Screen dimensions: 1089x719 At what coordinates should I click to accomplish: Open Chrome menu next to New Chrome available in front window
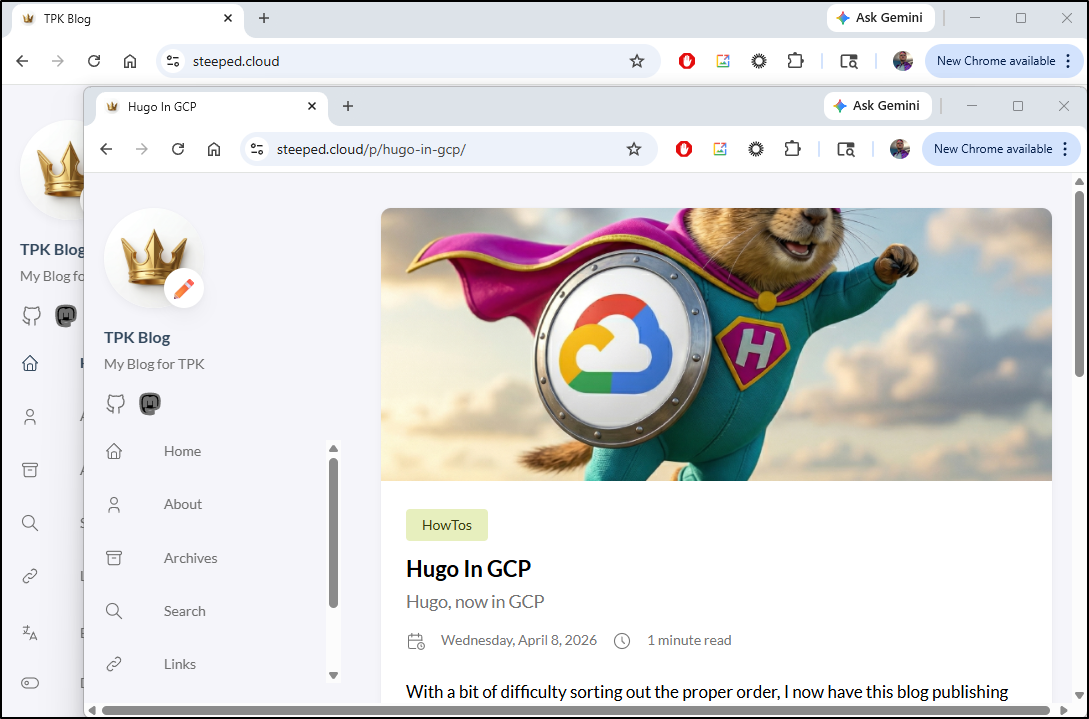[x=1064, y=149]
